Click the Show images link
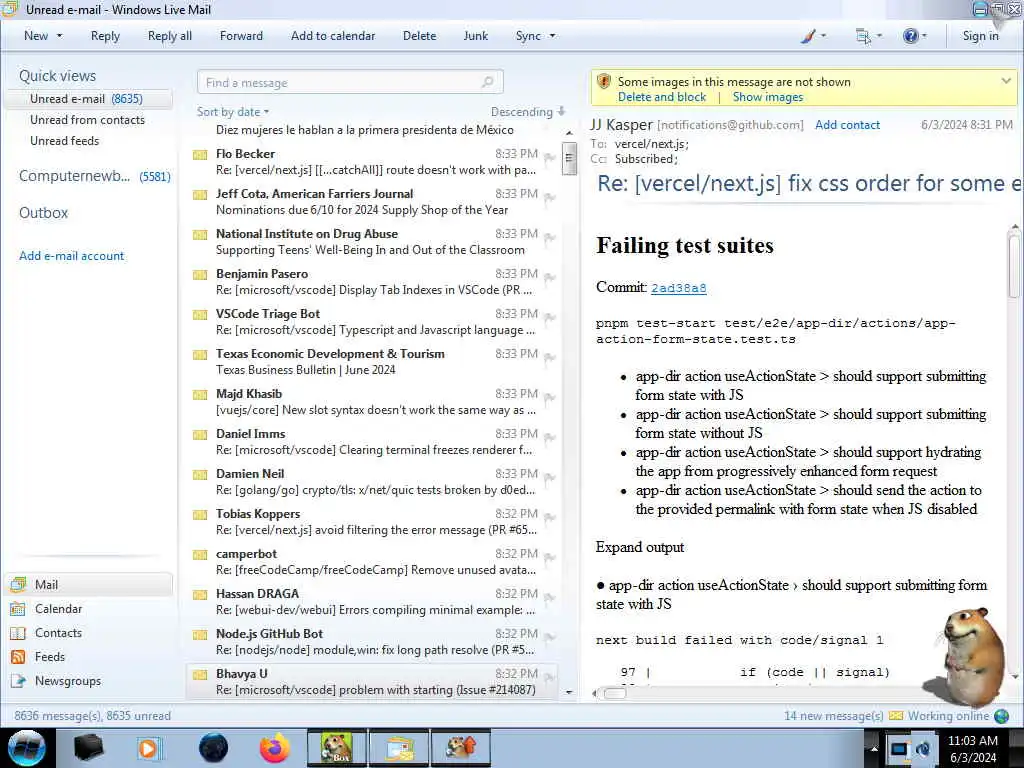Viewport: 1024px width, 768px height. 767,97
